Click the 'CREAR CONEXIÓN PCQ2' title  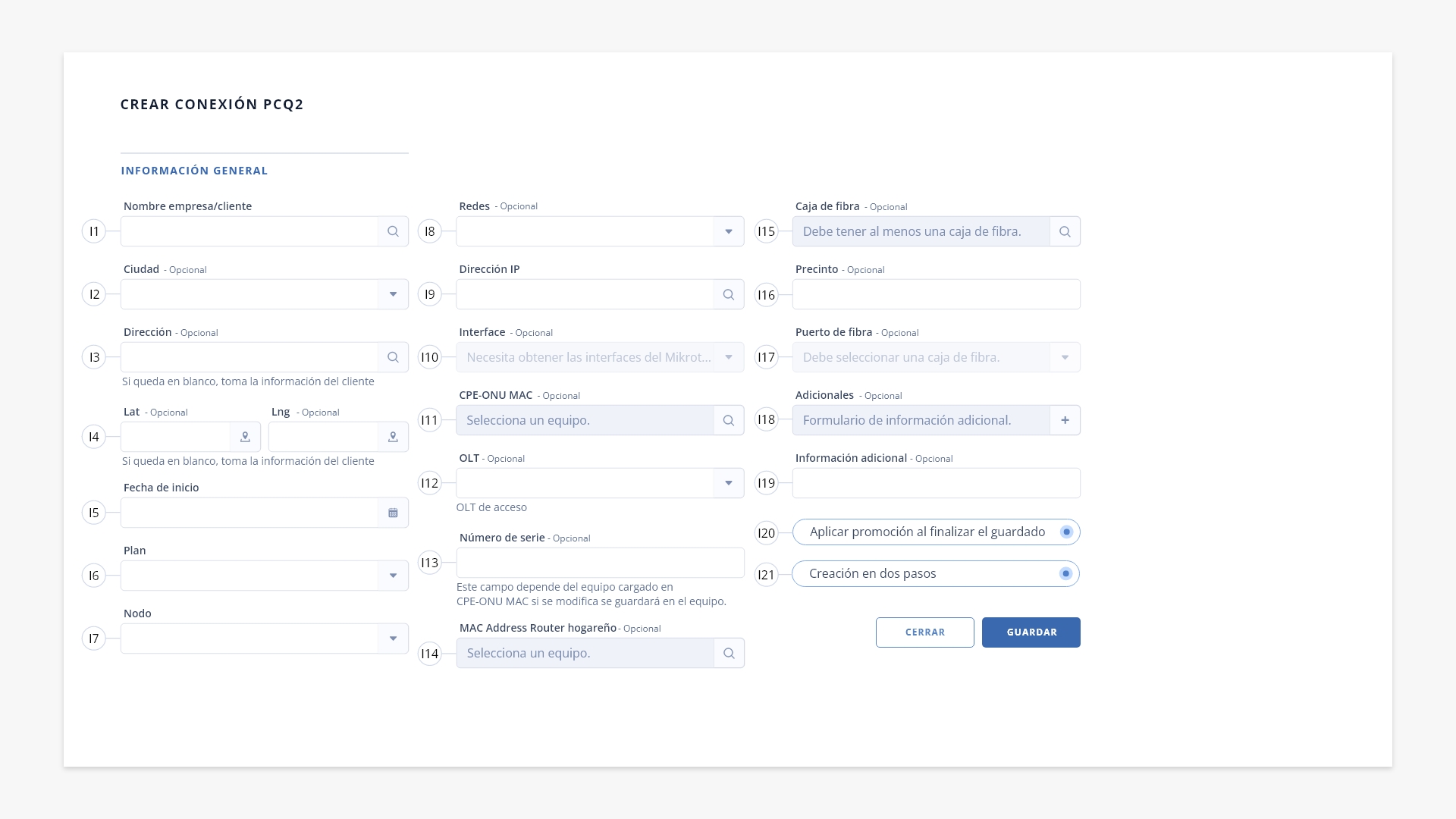[x=212, y=105]
